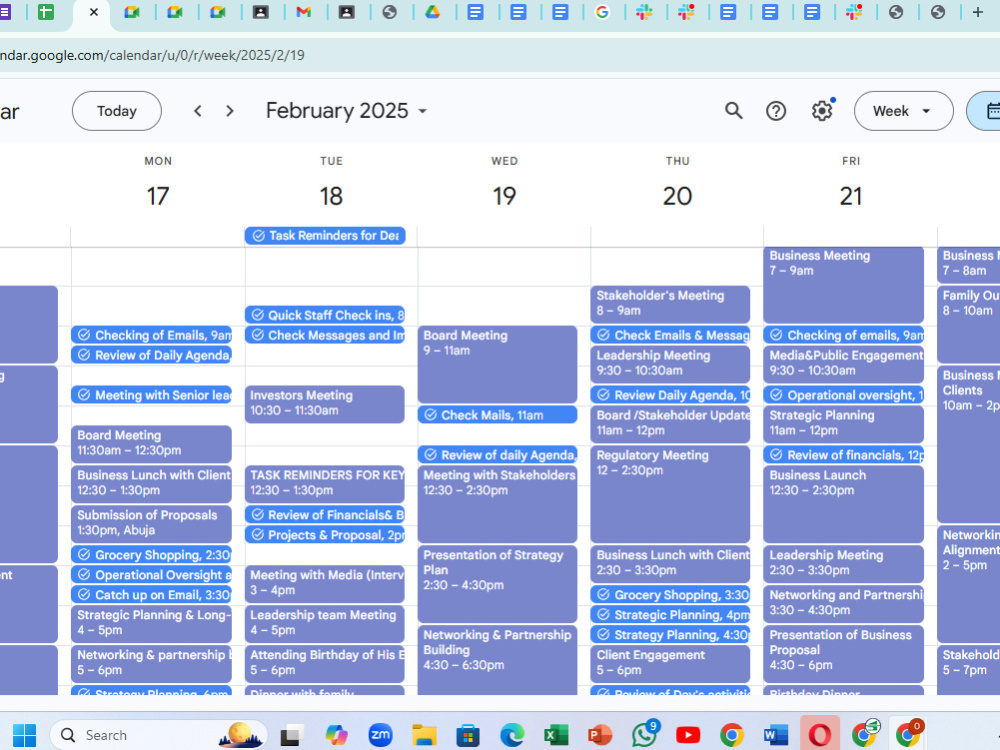Image resolution: width=1000 pixels, height=750 pixels.
Task: Open Media&Public Engagement event Friday
Action: click(844, 364)
